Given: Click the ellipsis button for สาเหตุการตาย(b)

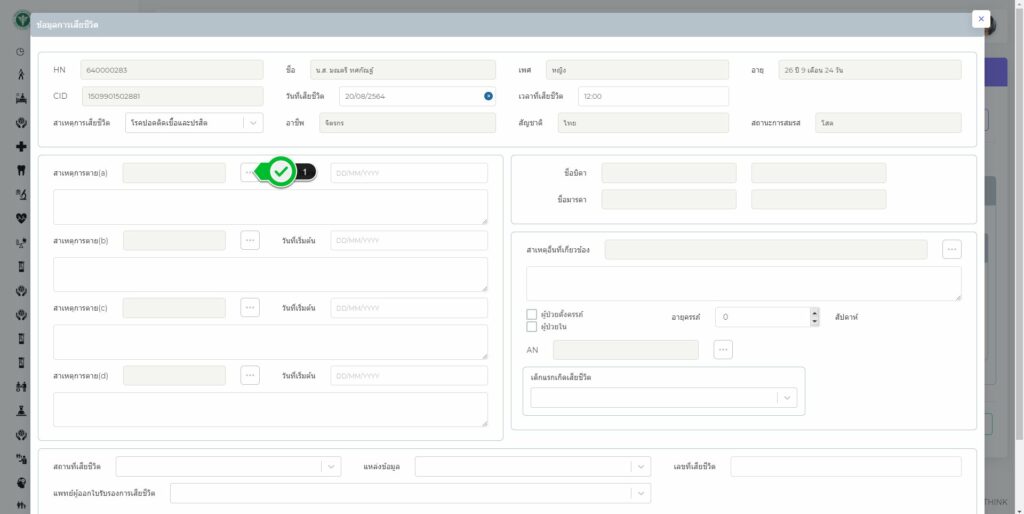Looking at the screenshot, I should click(x=250, y=240).
